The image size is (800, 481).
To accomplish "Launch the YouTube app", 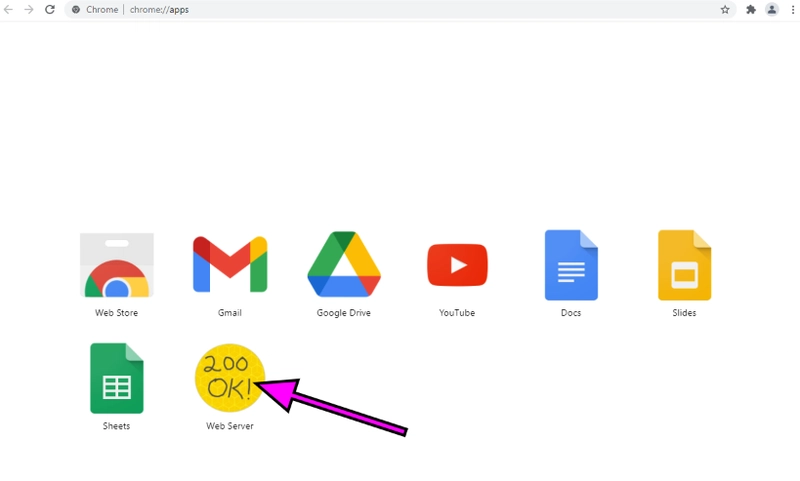I will 457,265.
